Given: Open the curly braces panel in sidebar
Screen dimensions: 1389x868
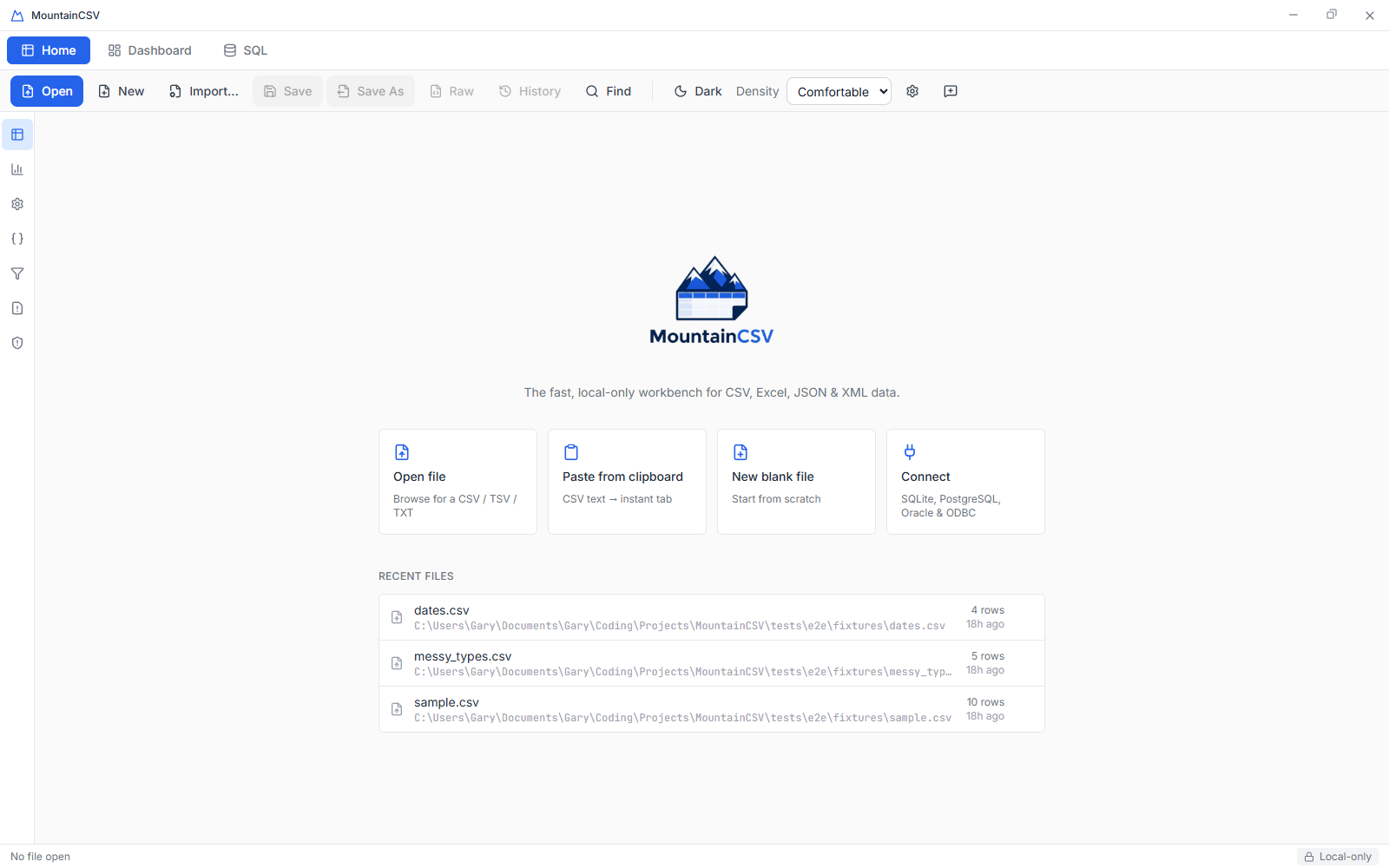Looking at the screenshot, I should [17, 239].
